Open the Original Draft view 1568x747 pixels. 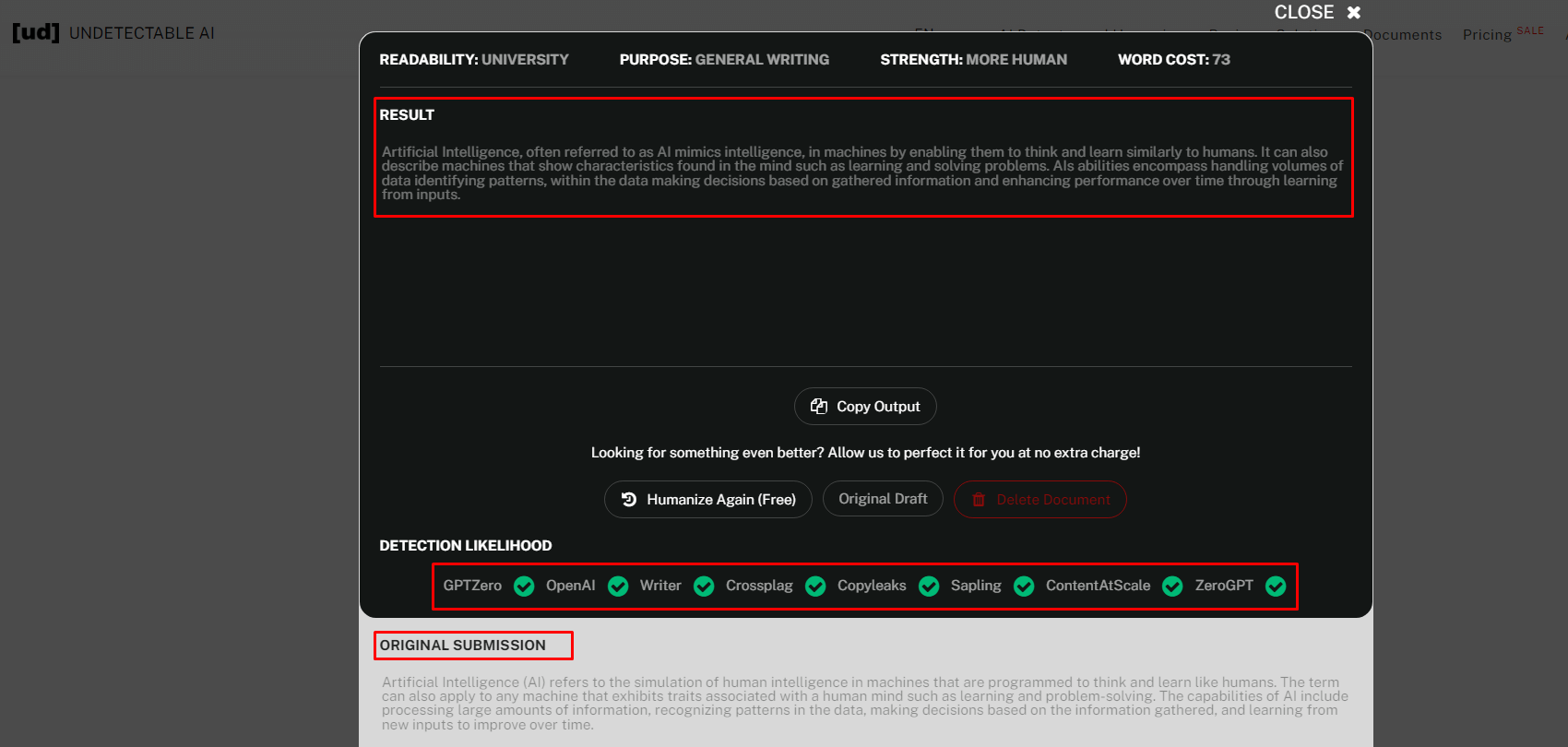coord(883,499)
